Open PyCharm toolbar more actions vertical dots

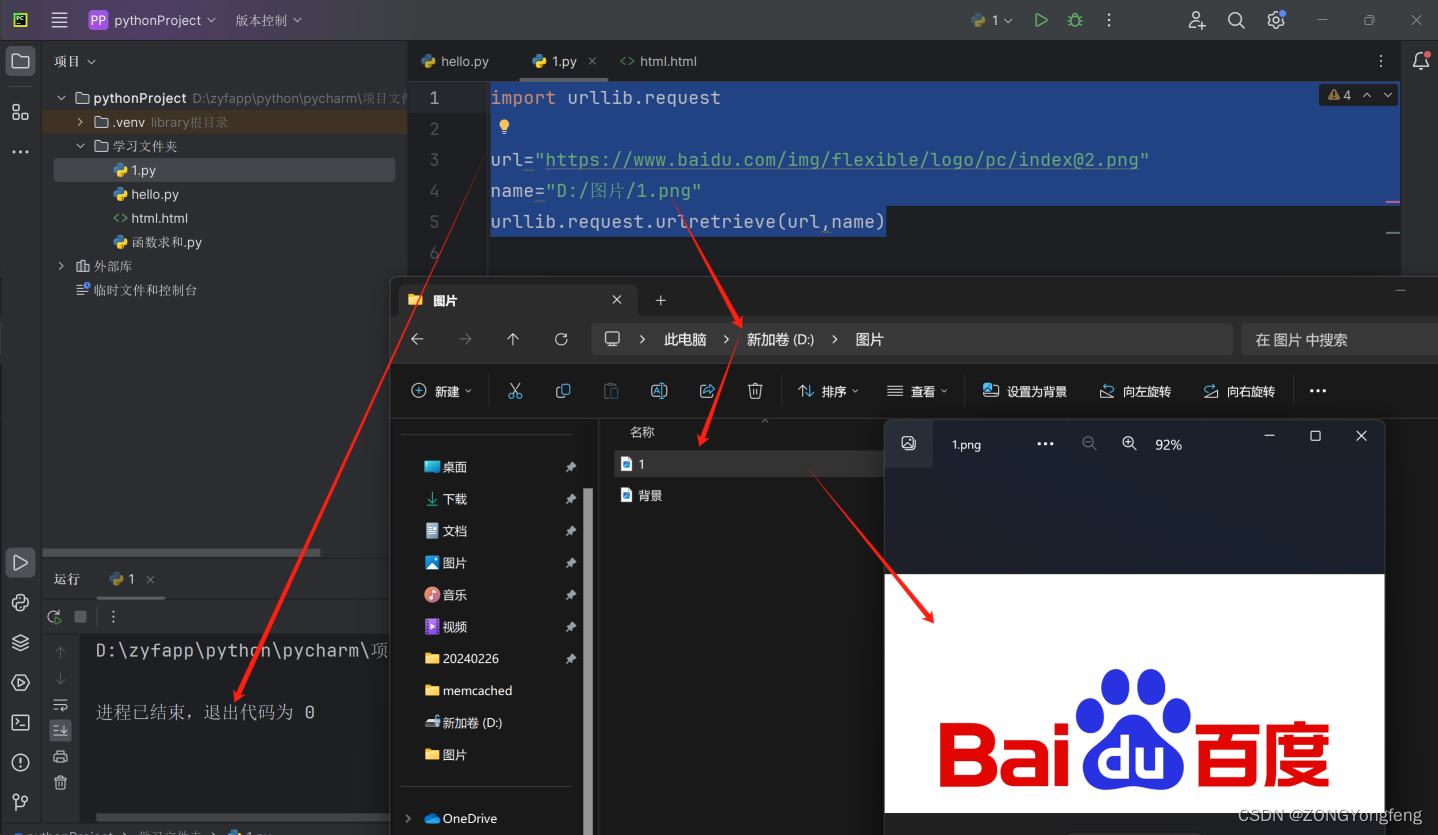[1109, 20]
